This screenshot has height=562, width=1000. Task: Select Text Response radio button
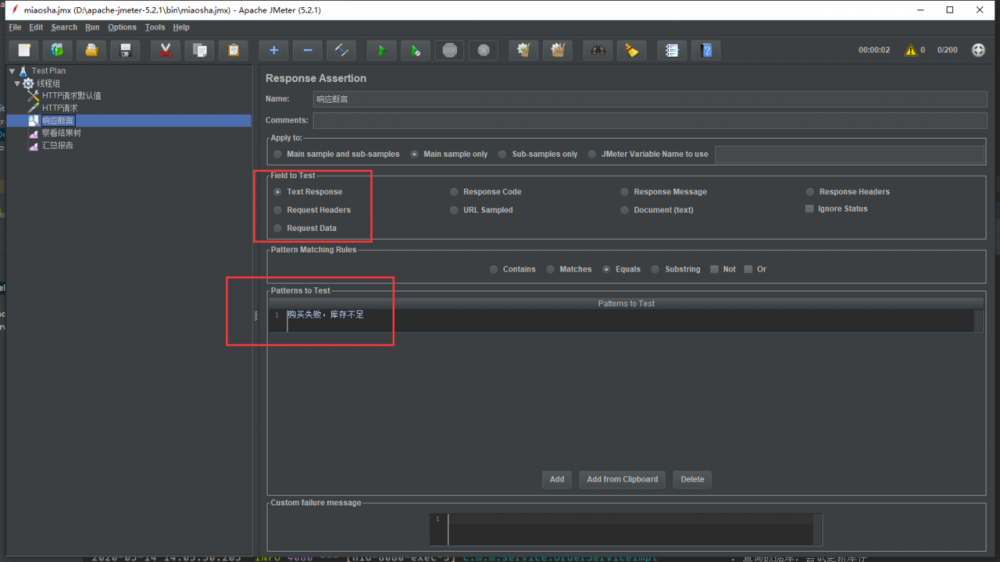[x=277, y=191]
